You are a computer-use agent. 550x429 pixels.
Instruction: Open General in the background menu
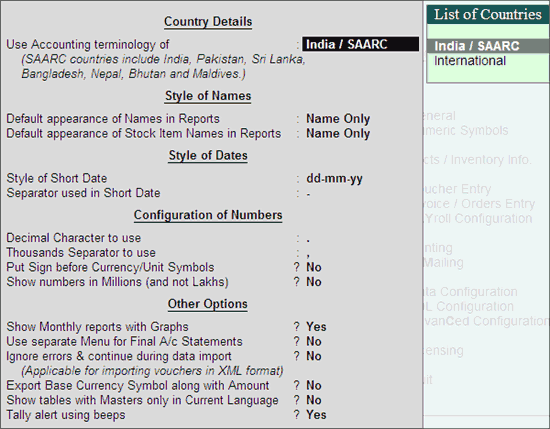(x=440, y=116)
